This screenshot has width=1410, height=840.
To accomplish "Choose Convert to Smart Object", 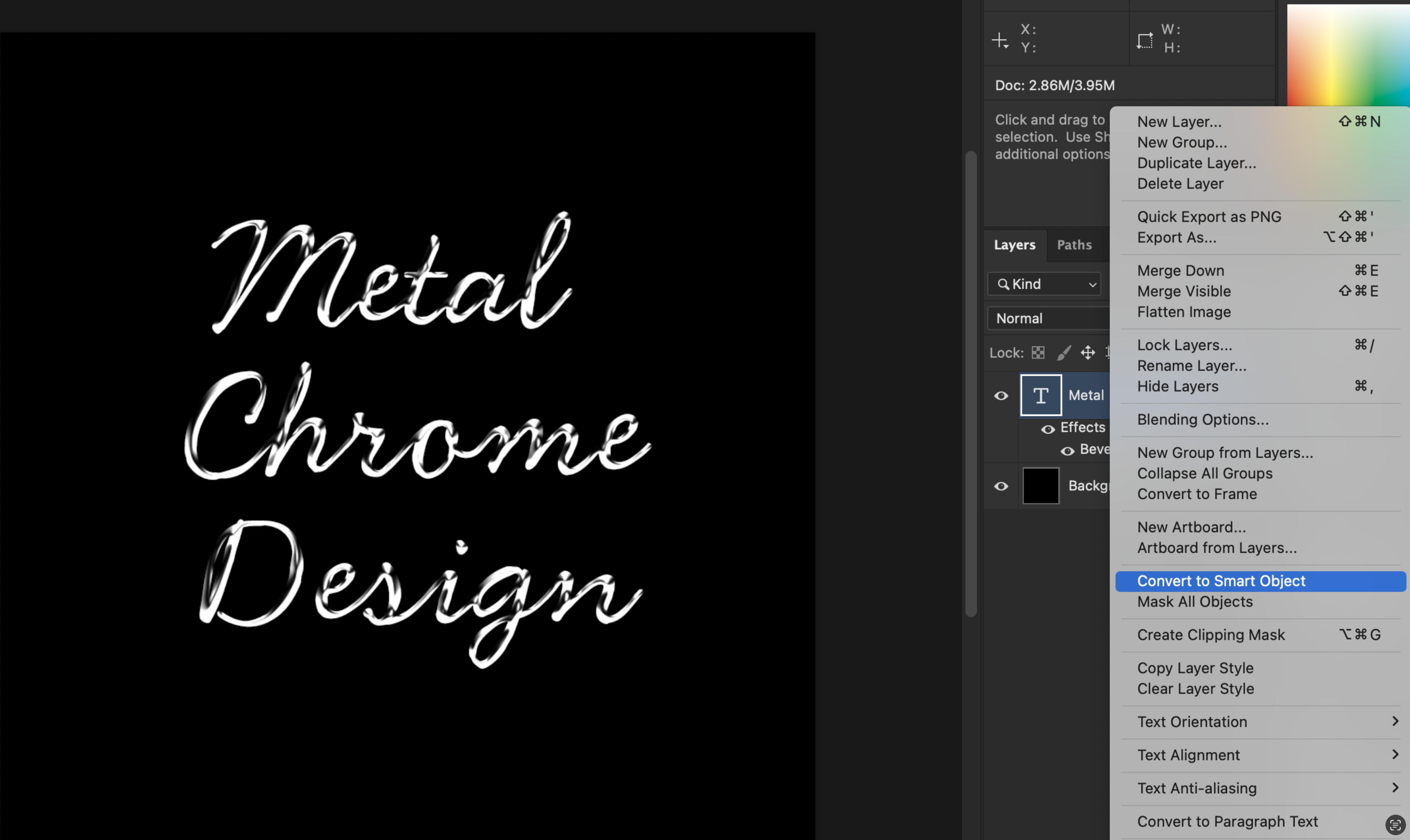I will pos(1221,581).
